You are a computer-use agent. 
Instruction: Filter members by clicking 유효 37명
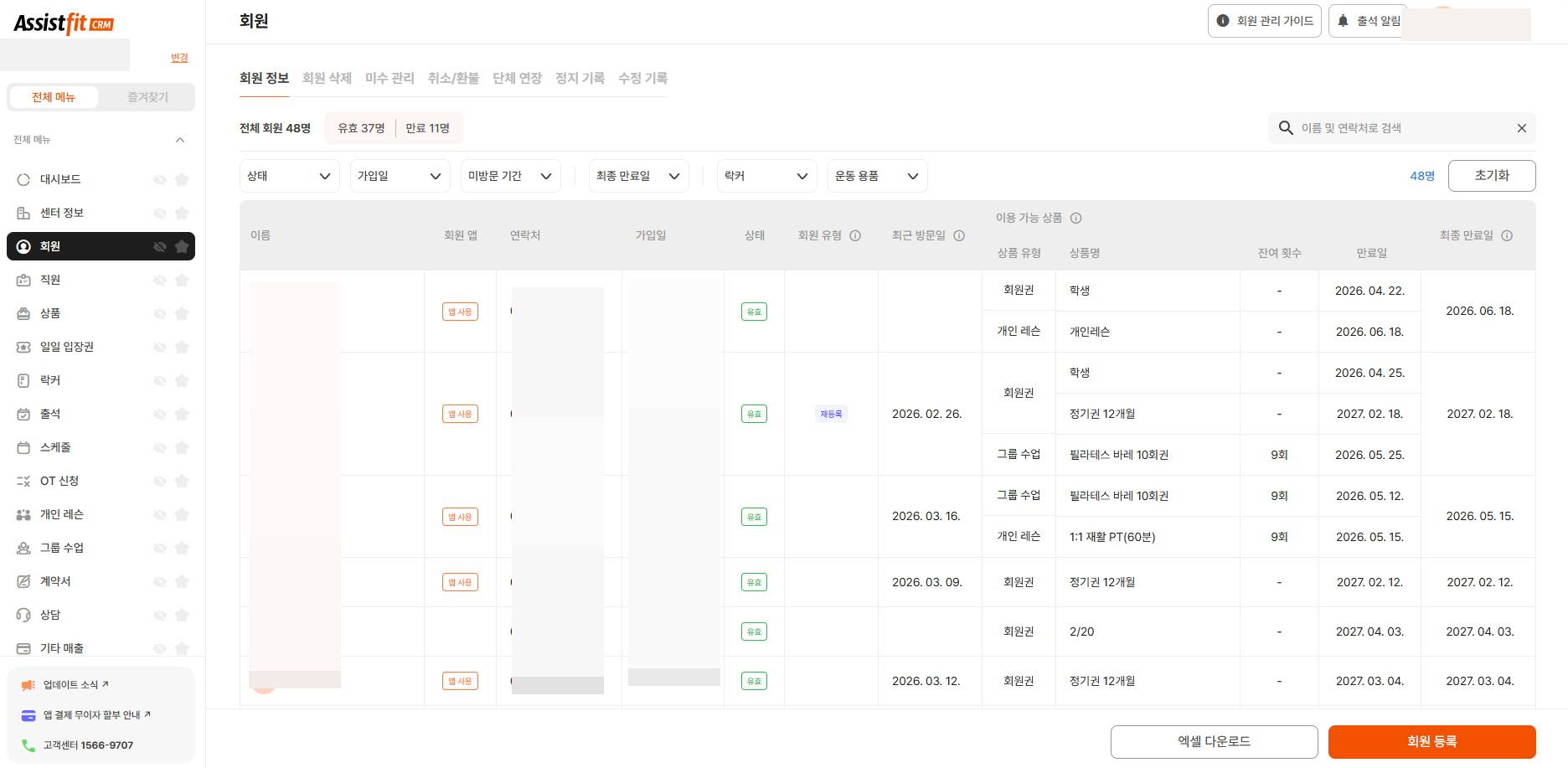click(359, 127)
